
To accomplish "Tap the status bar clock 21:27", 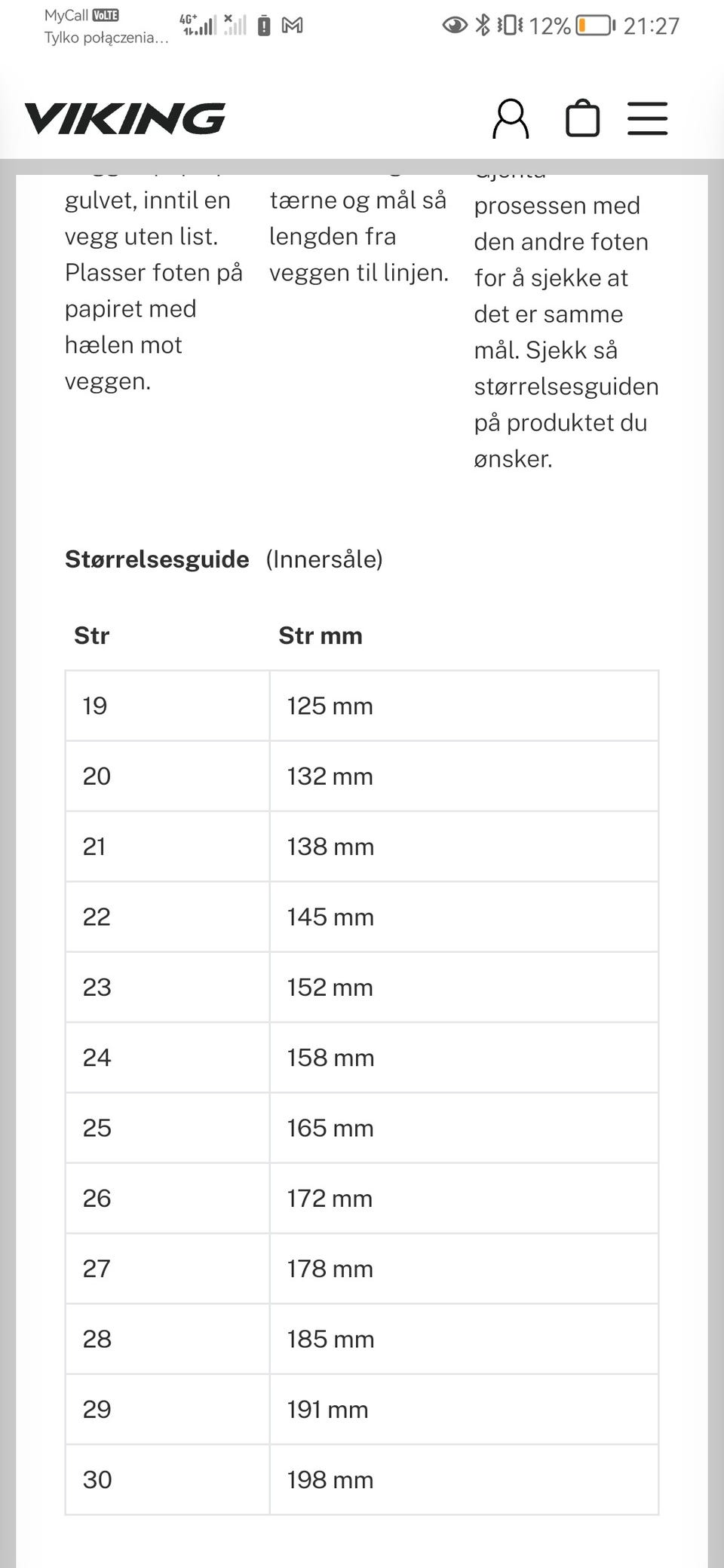I will tap(652, 26).
